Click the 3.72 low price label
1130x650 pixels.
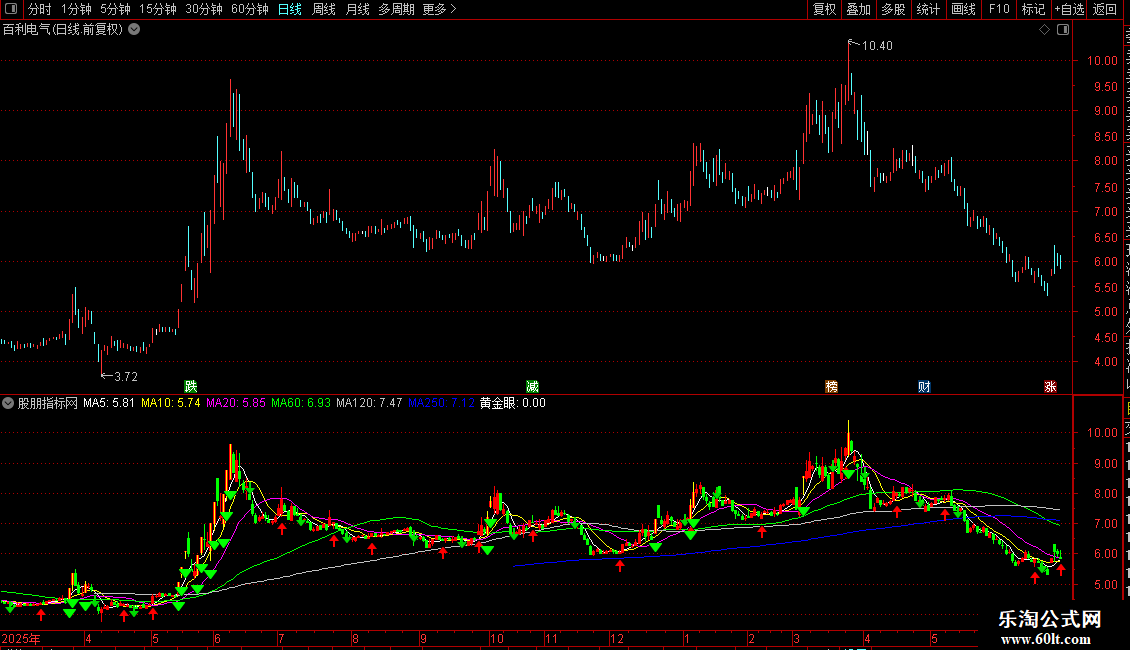pos(126,377)
